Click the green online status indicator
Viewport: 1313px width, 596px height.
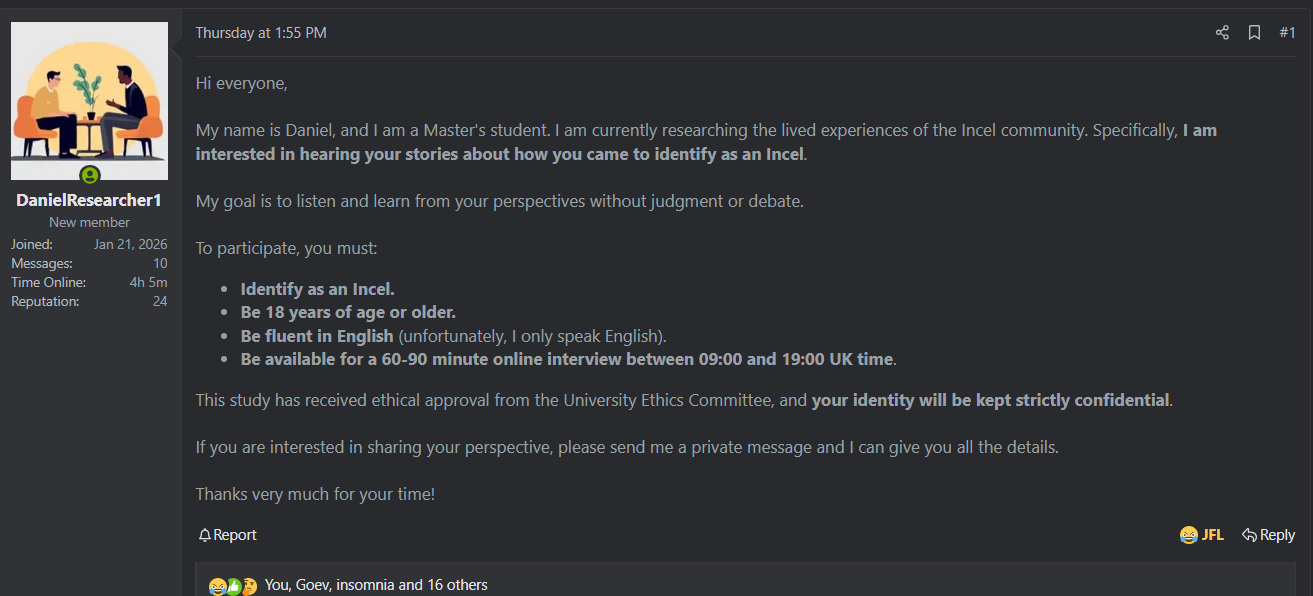coord(90,176)
